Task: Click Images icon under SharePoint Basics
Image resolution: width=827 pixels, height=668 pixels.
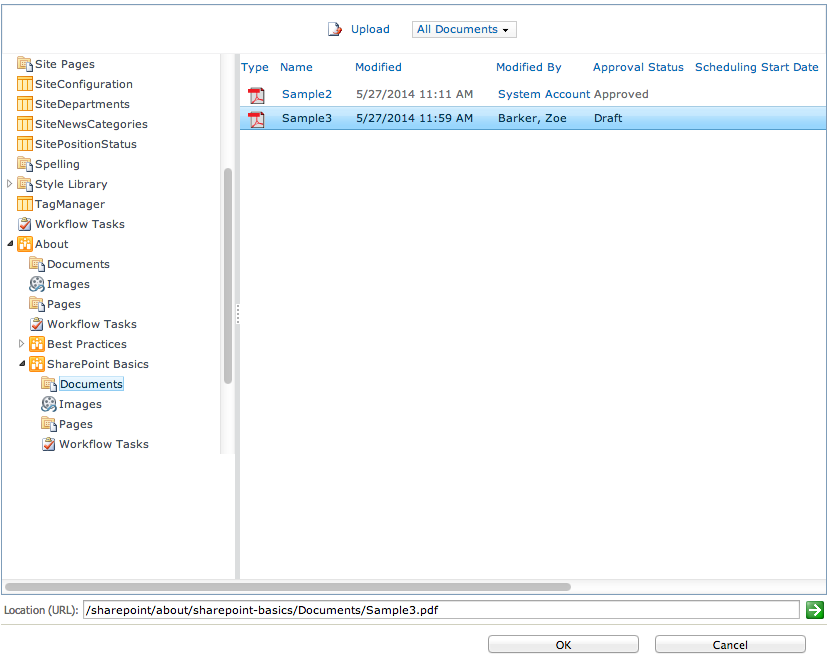Action: pos(49,404)
